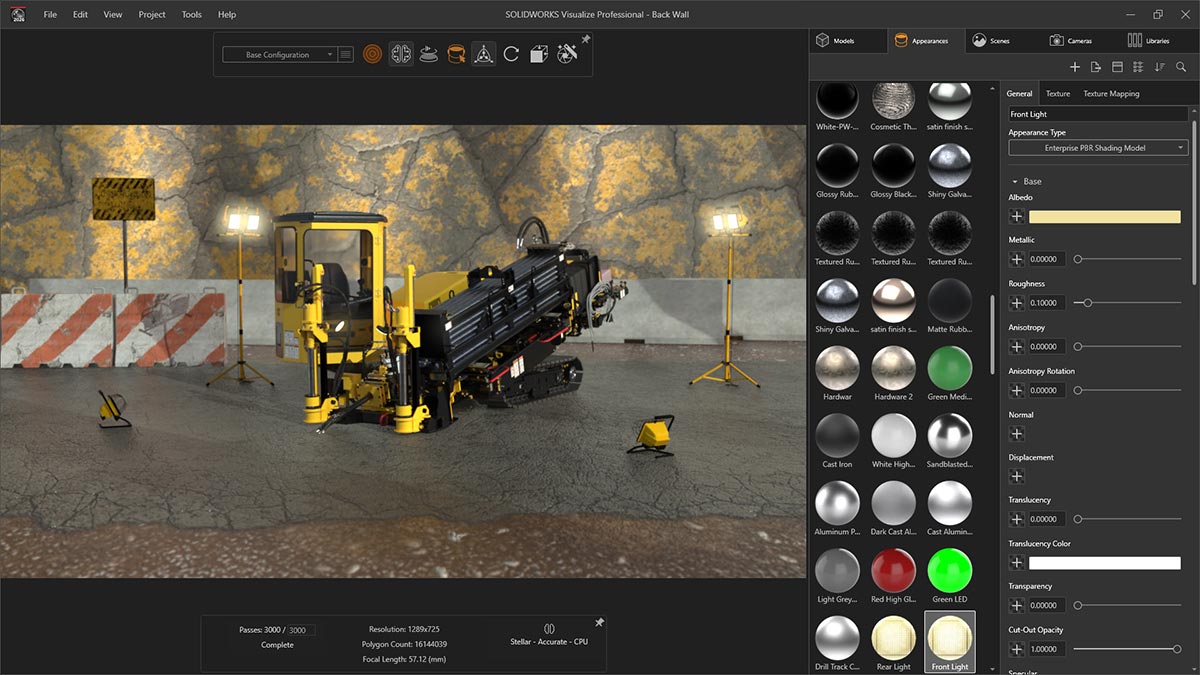Toggle the pause render icon
This screenshot has width=1200, height=675.
(548, 629)
